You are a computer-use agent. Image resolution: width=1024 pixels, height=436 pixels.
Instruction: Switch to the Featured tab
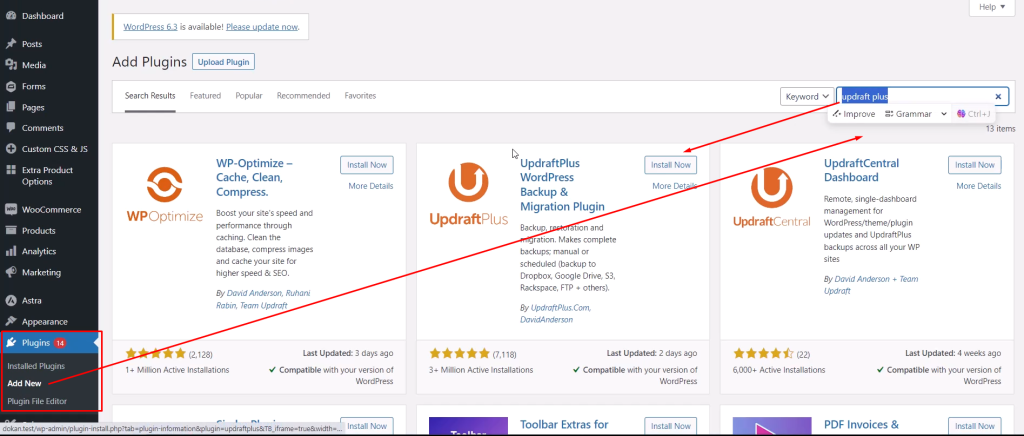coord(205,95)
